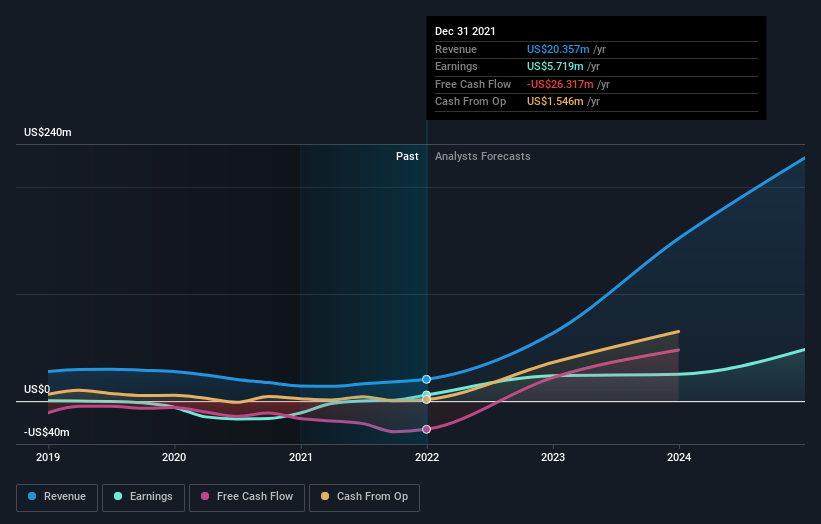
Task: Click the -US$26.317m free cash flow value
Action: point(560,84)
